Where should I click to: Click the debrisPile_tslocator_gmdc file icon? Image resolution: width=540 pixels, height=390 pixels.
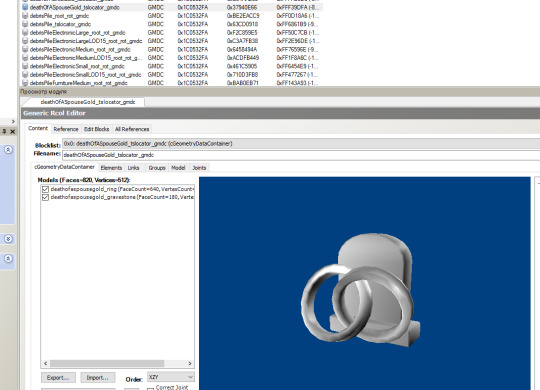[x=25, y=24]
